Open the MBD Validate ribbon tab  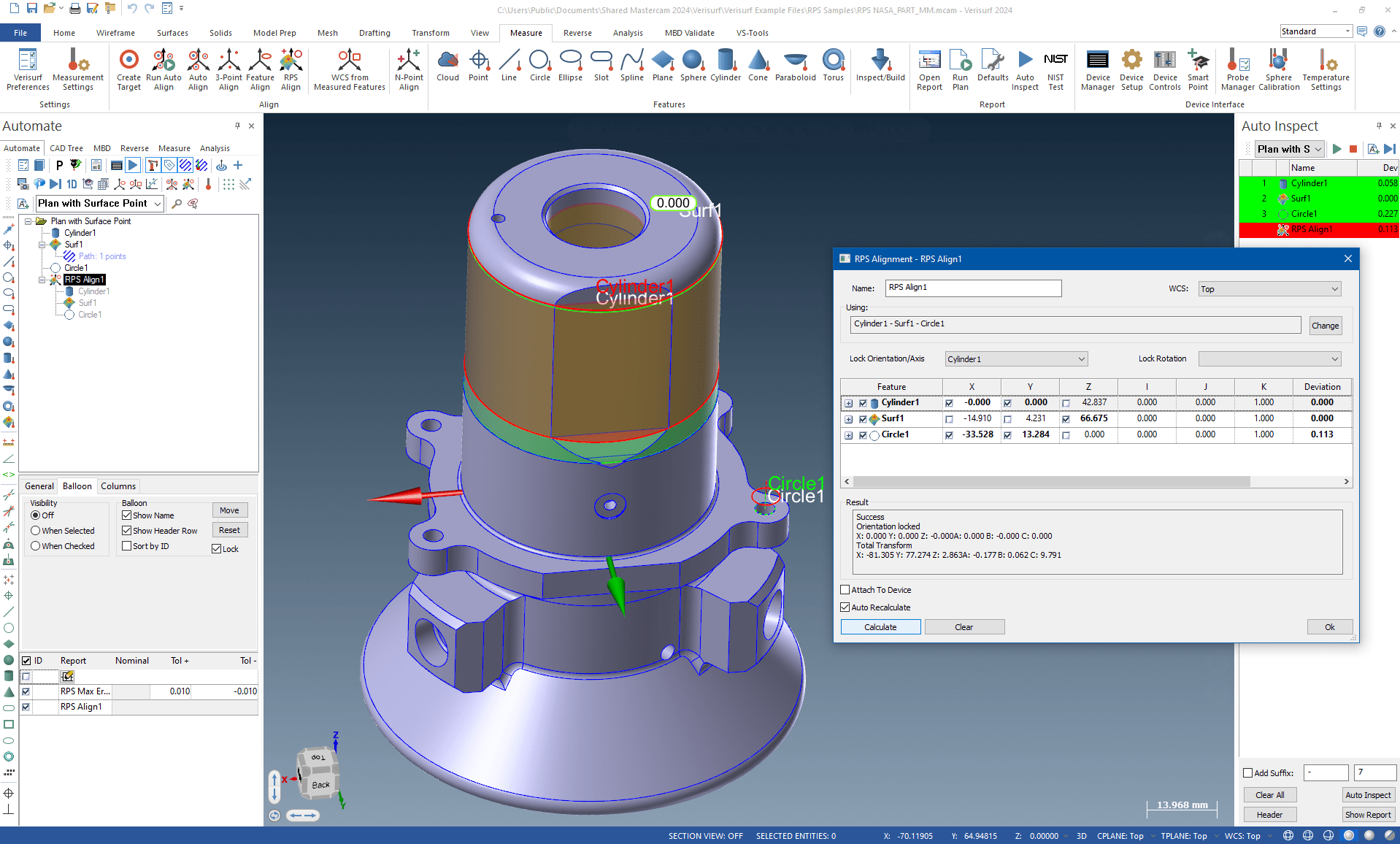[689, 33]
